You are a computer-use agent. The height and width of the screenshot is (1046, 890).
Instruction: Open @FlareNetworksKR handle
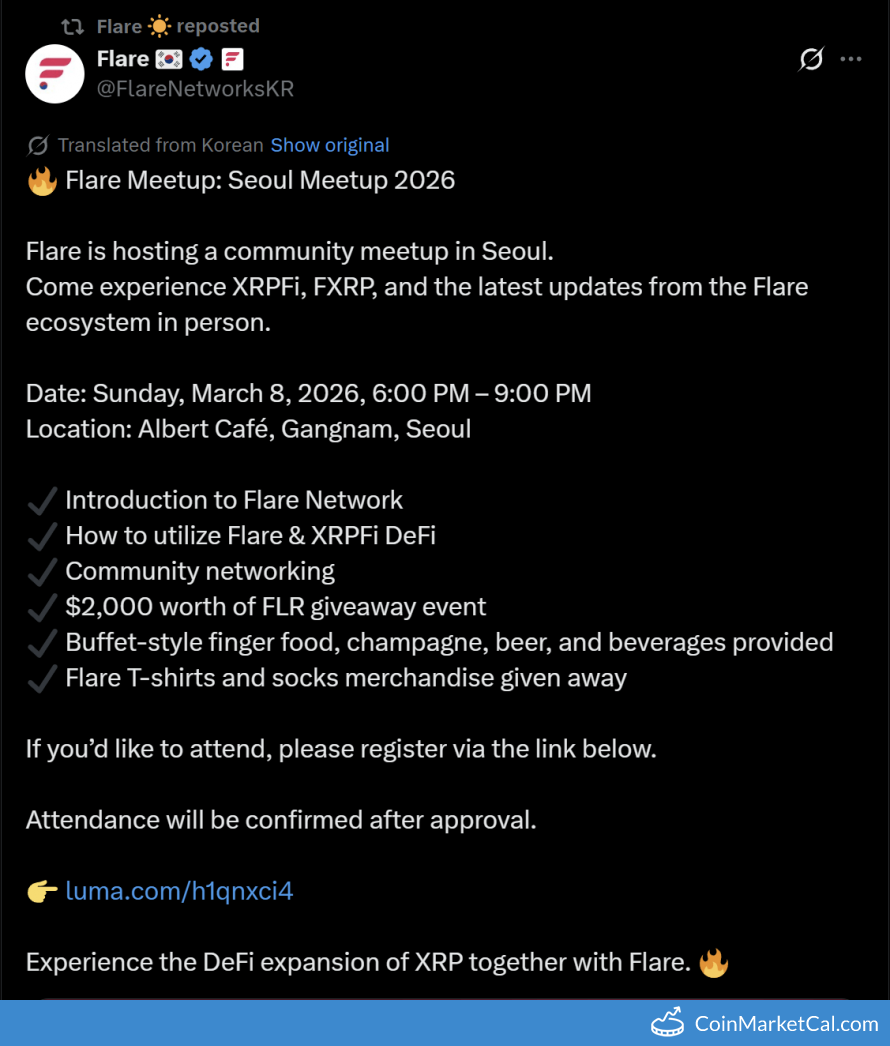195,89
